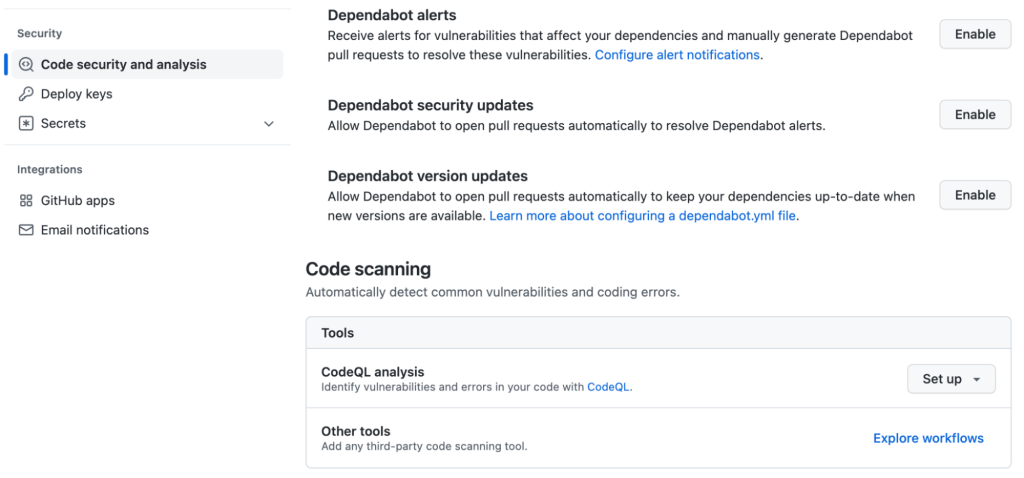Click the Code security and analysis shield icon
The image size is (1024, 478).
pyautogui.click(x=27, y=65)
